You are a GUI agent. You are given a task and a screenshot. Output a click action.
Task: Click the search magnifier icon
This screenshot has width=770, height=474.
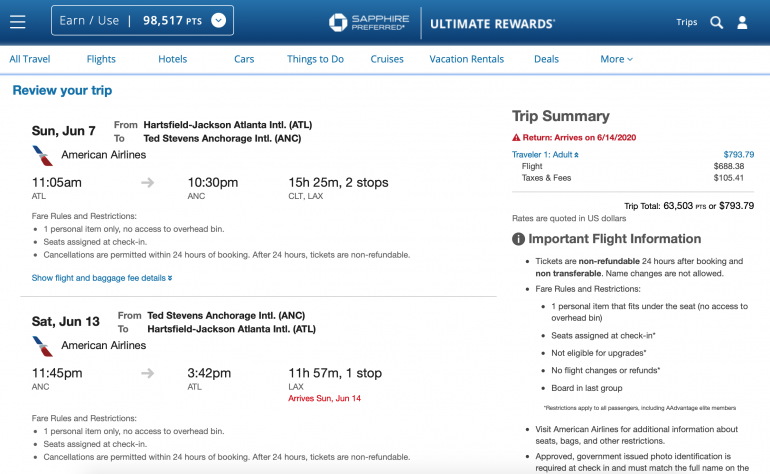[x=716, y=22]
